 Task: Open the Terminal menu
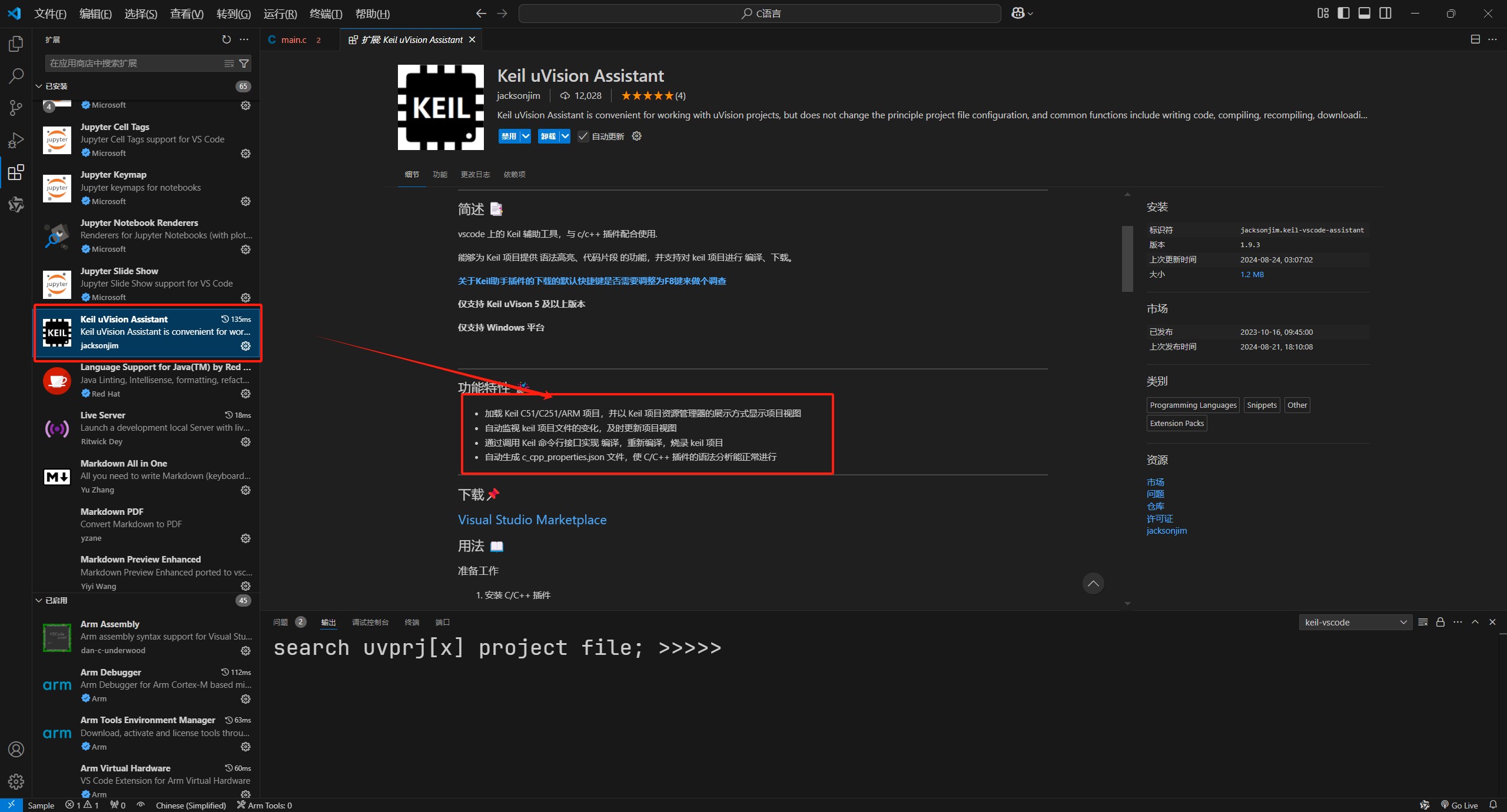click(326, 14)
